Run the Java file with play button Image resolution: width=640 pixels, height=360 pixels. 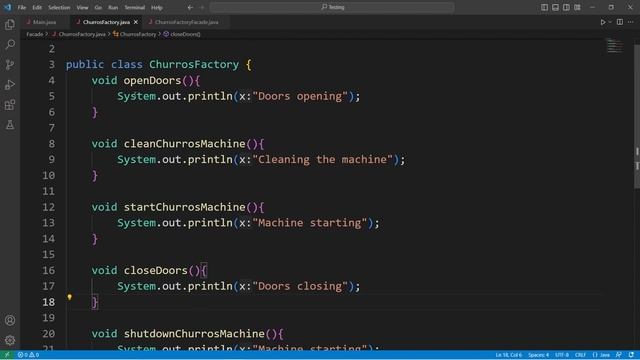602,22
